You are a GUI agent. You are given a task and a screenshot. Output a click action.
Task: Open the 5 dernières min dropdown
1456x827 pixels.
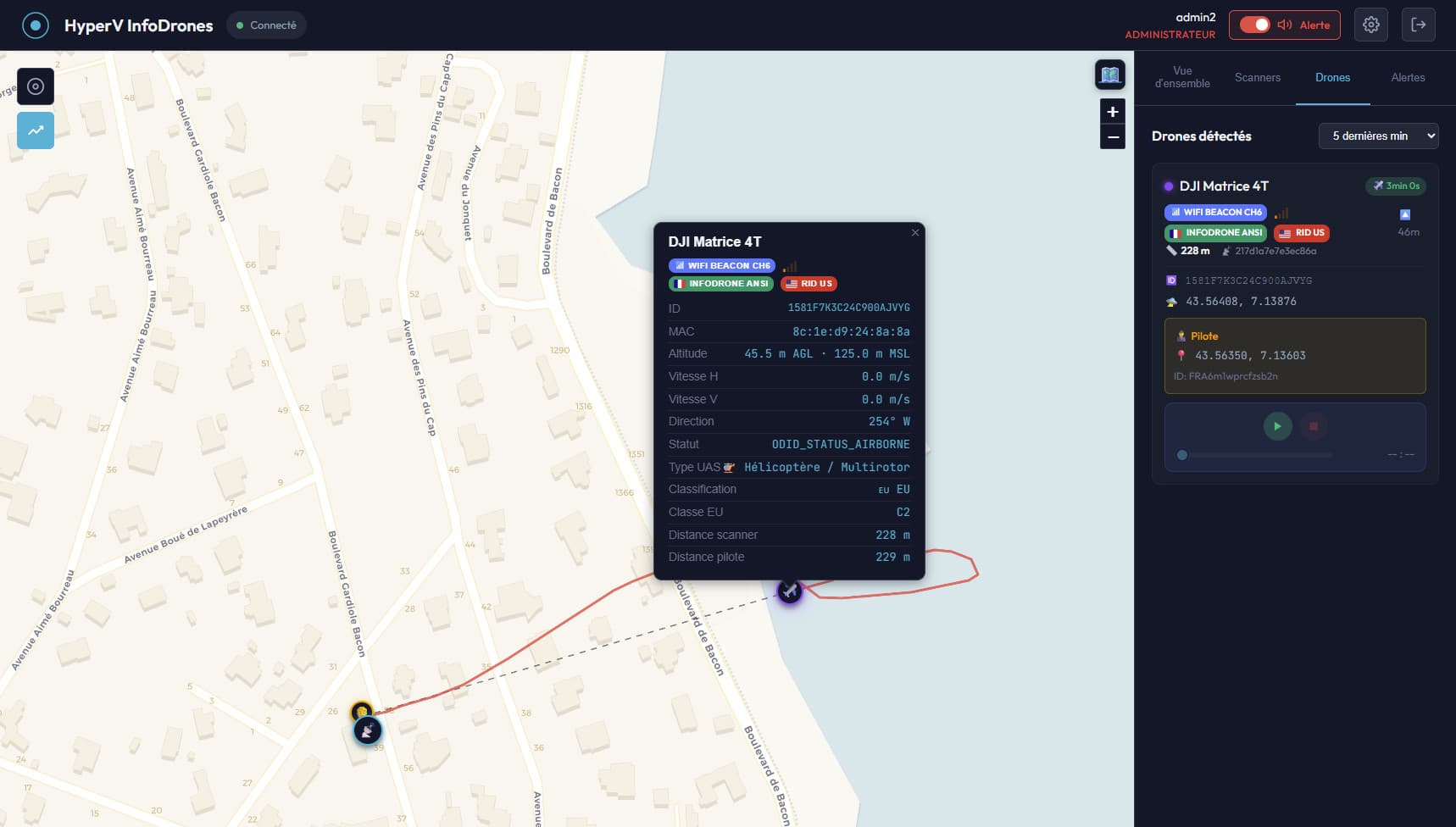1378,136
